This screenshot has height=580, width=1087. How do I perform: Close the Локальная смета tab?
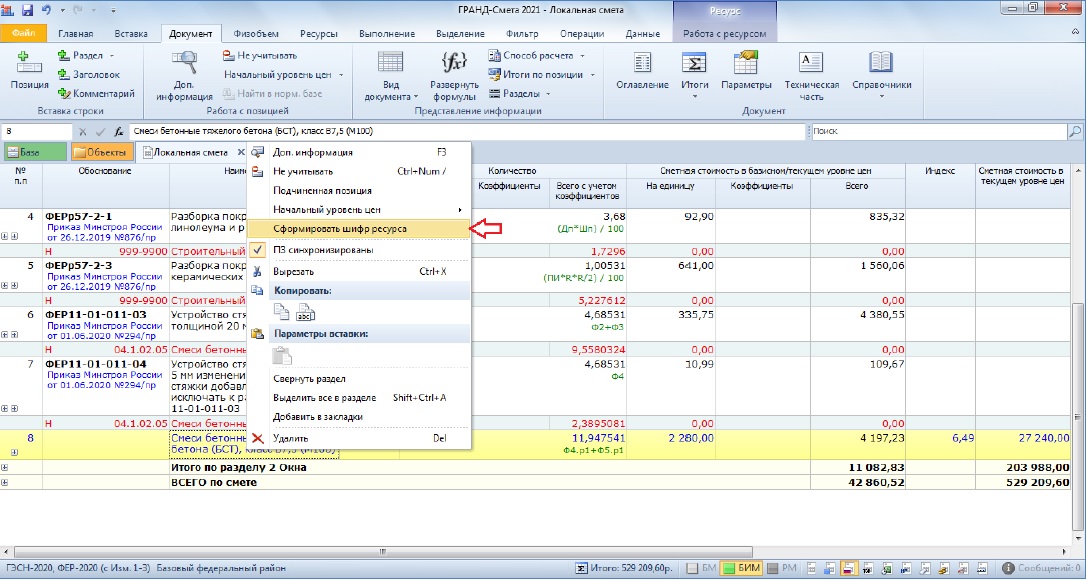[x=241, y=152]
